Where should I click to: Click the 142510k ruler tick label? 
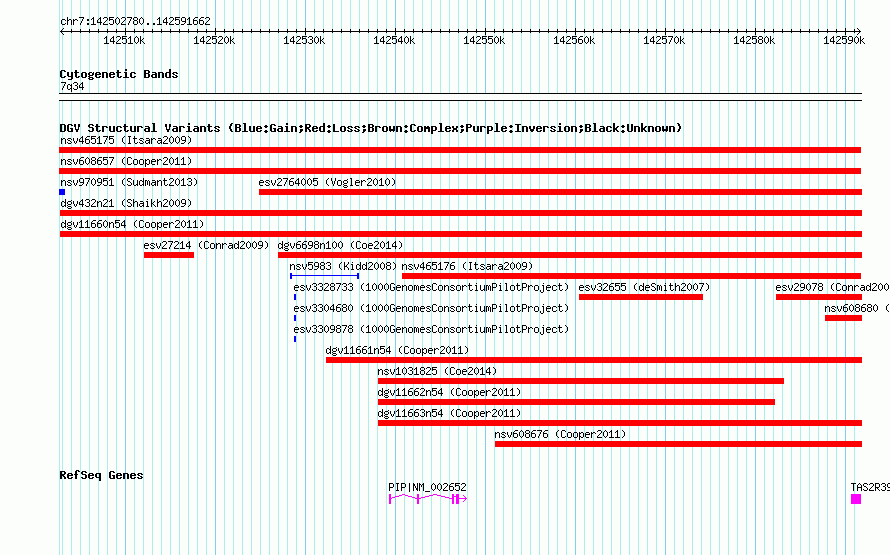pyautogui.click(x=124, y=40)
